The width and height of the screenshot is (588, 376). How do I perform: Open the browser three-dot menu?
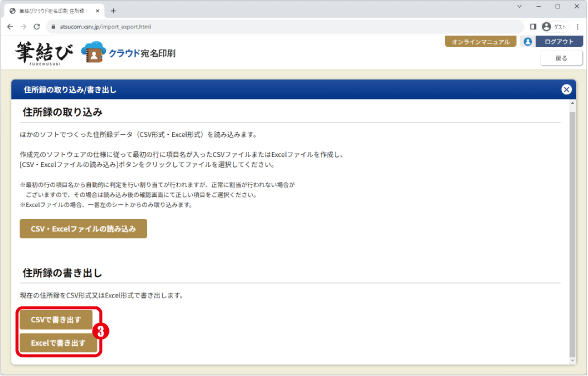pos(578,27)
